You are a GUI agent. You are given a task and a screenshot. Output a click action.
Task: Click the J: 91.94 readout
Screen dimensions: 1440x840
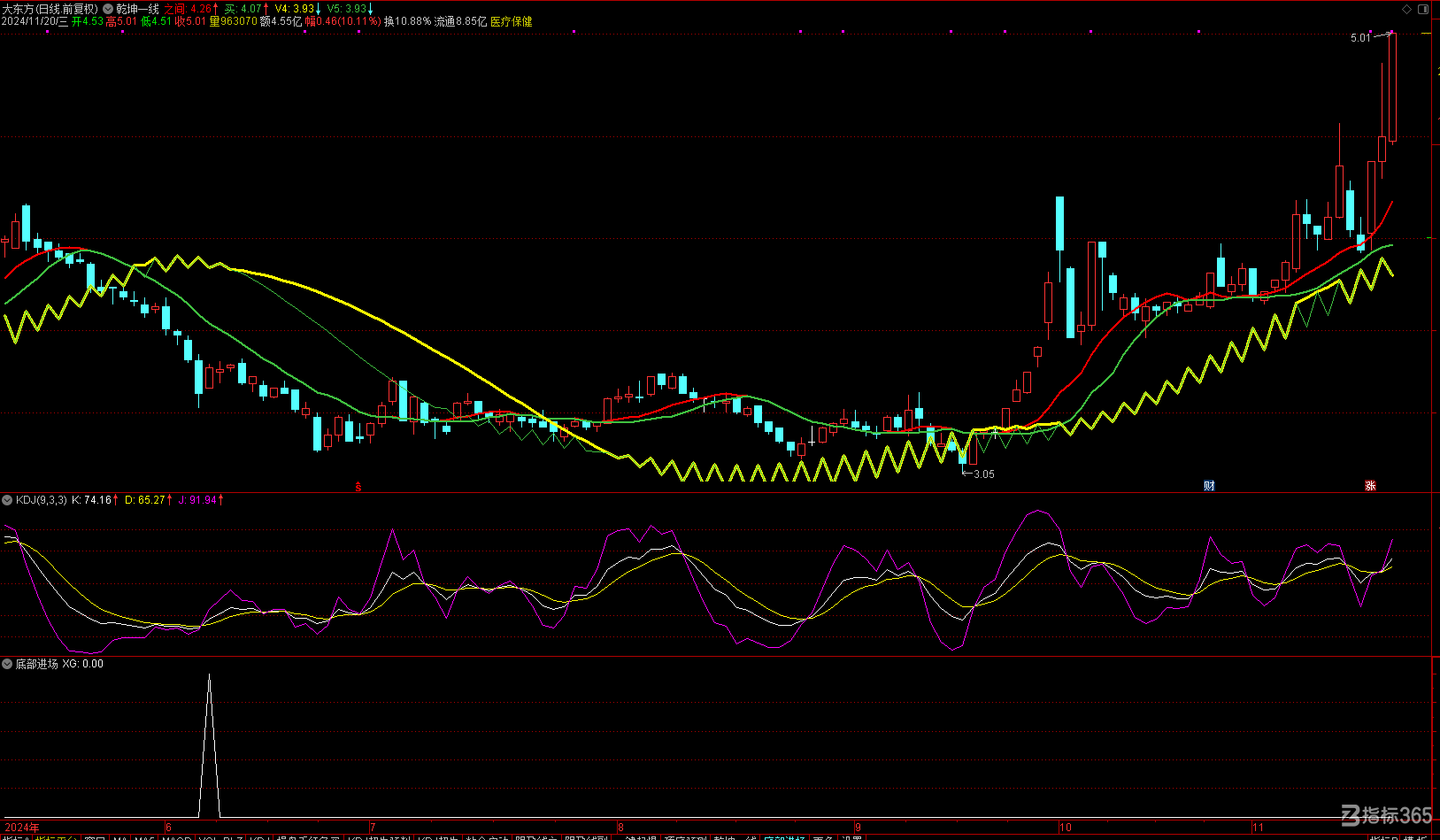pos(197,500)
